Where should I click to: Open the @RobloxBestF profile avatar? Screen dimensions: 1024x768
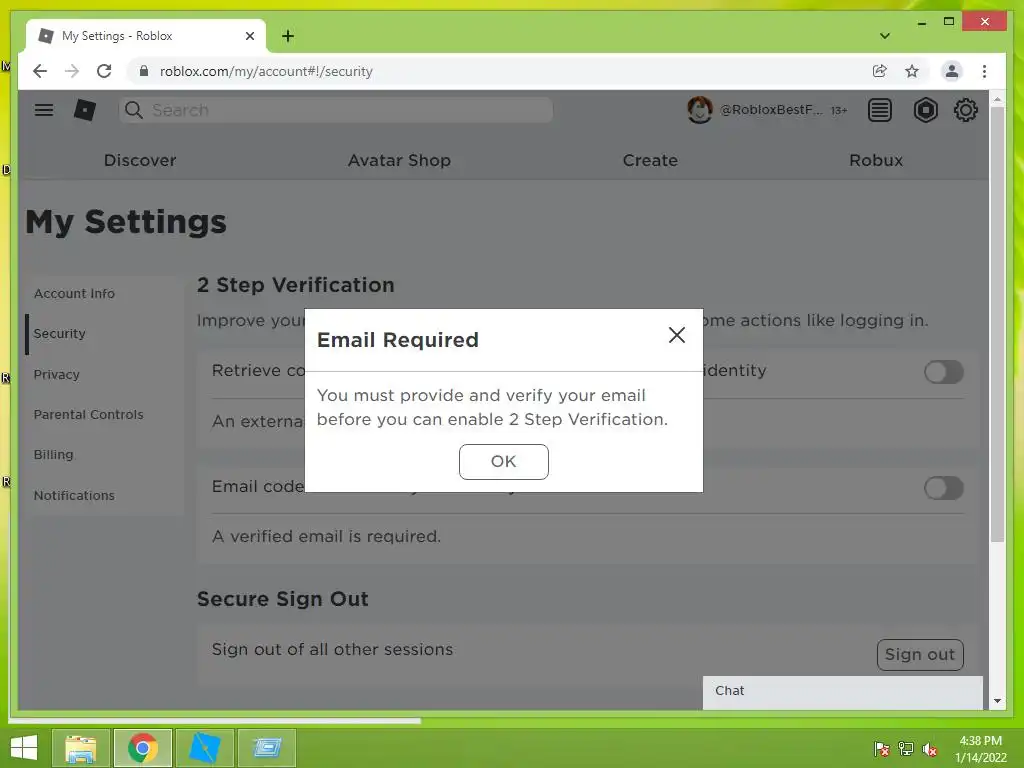[699, 110]
